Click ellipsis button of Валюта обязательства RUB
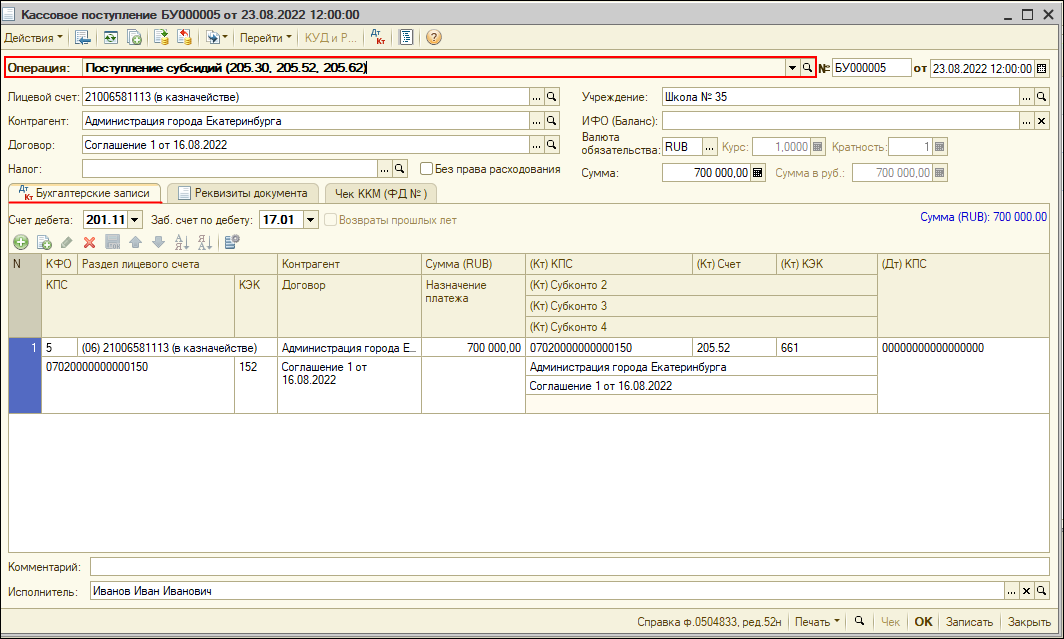 pyautogui.click(x=709, y=147)
